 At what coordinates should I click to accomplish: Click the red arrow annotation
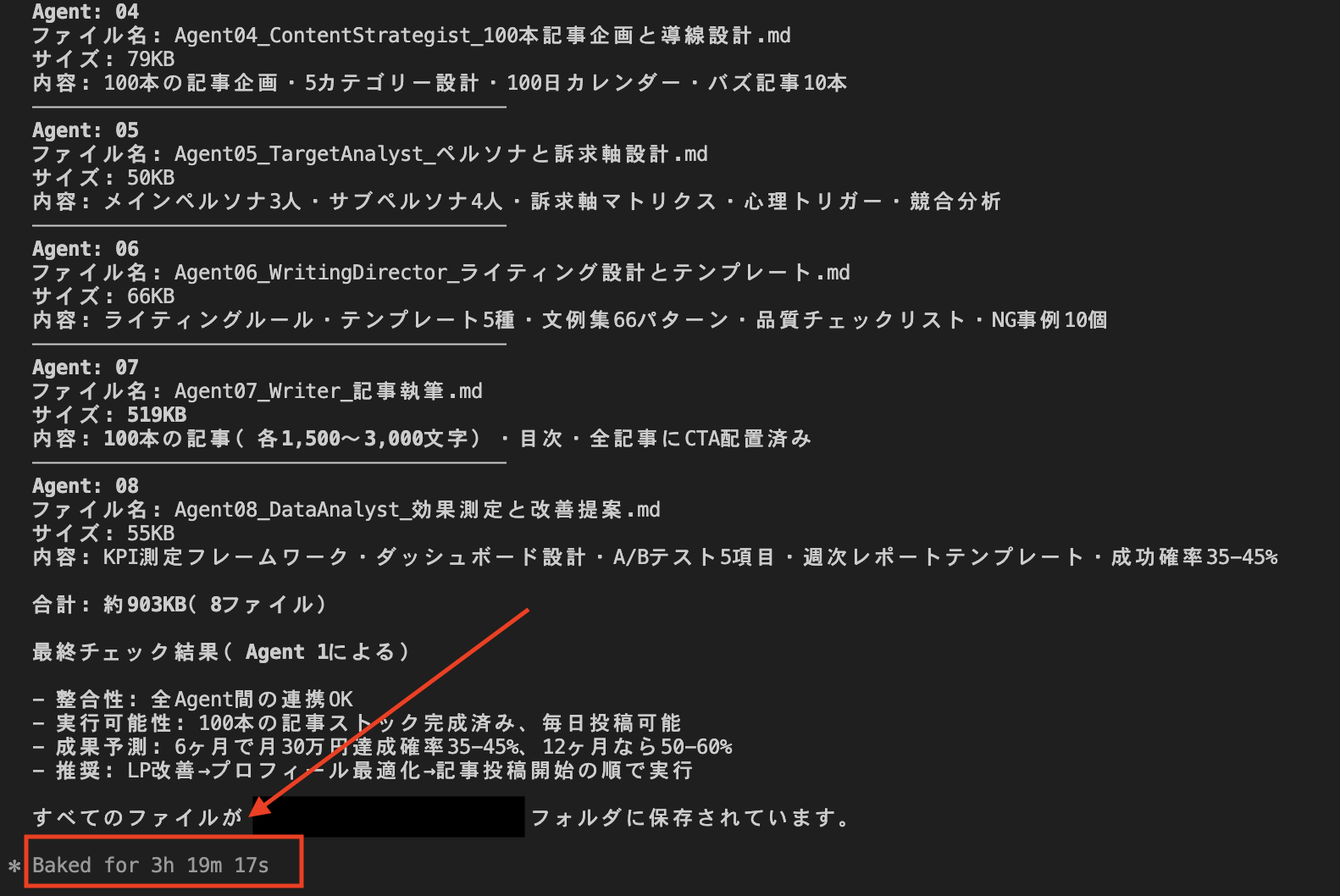point(390,712)
